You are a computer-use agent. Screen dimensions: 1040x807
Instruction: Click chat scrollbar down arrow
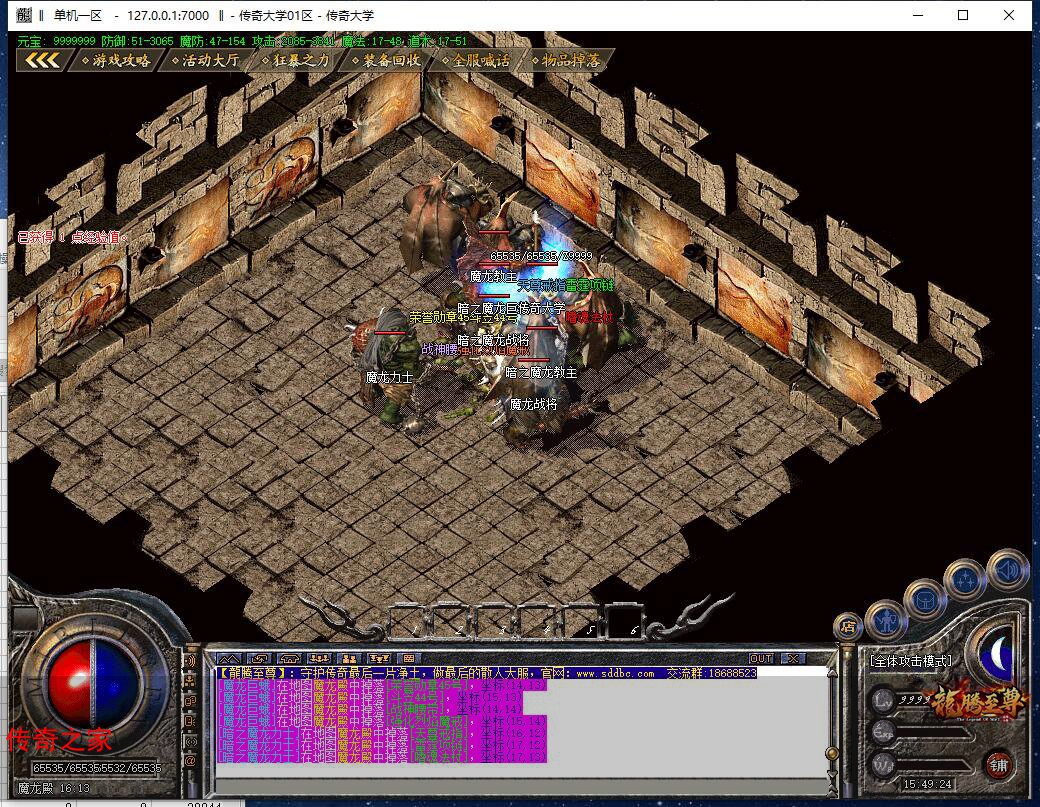pos(832,775)
